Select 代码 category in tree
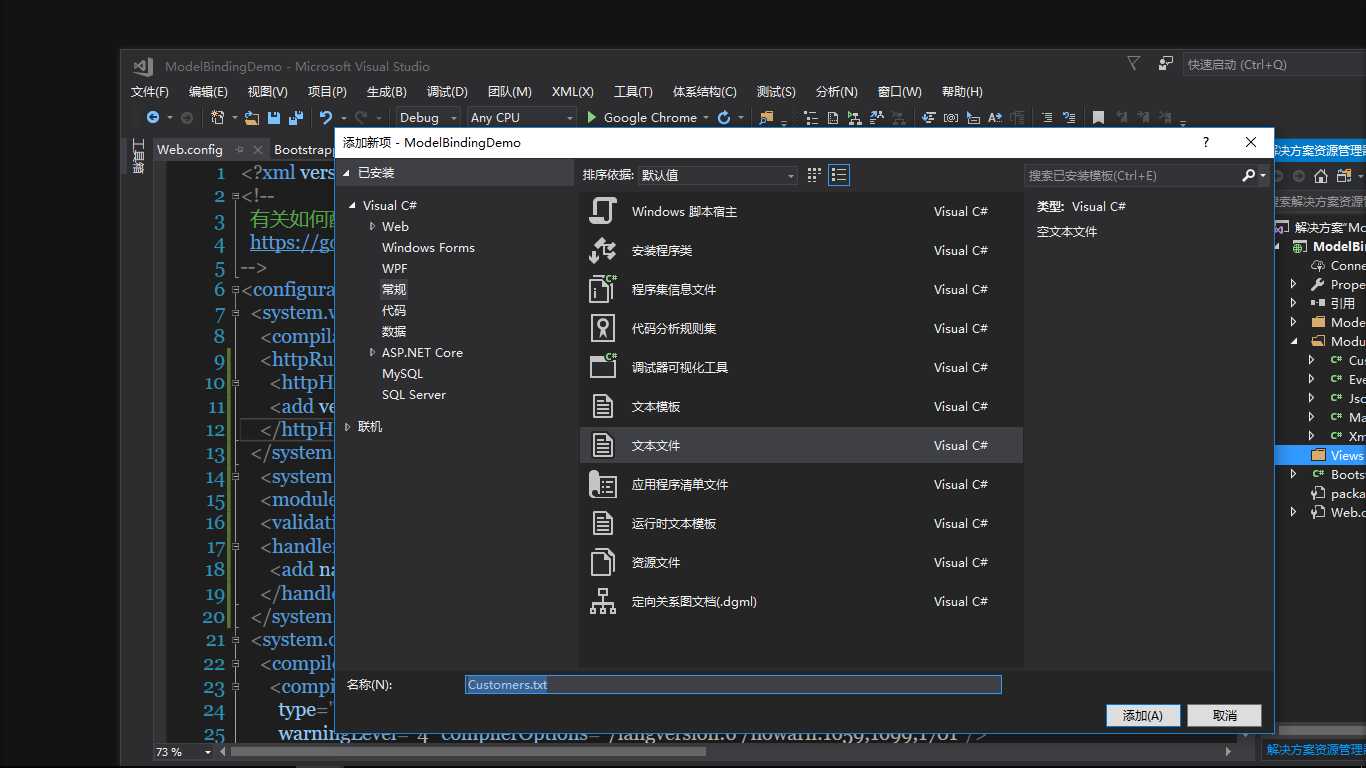Viewport: 1366px width, 768px height. (x=394, y=310)
